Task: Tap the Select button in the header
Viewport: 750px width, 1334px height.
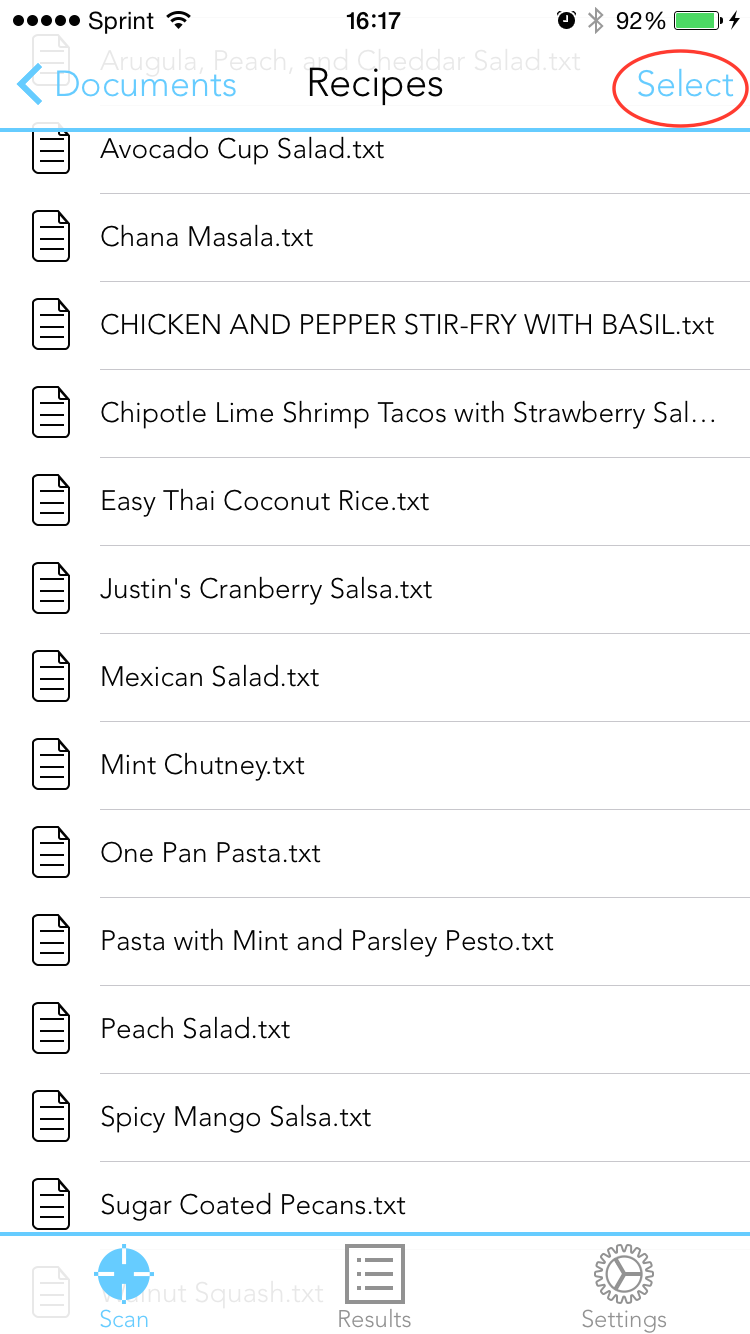Action: tap(685, 85)
